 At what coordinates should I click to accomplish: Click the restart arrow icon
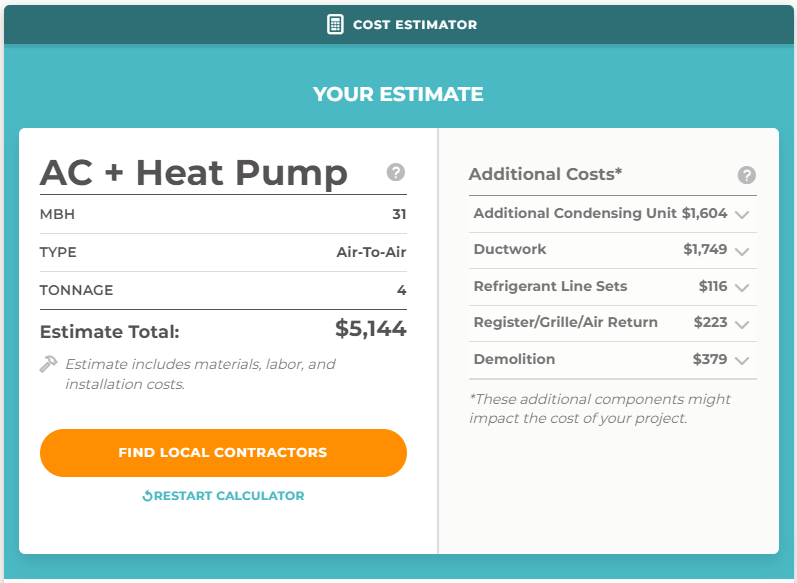pyautogui.click(x=147, y=496)
